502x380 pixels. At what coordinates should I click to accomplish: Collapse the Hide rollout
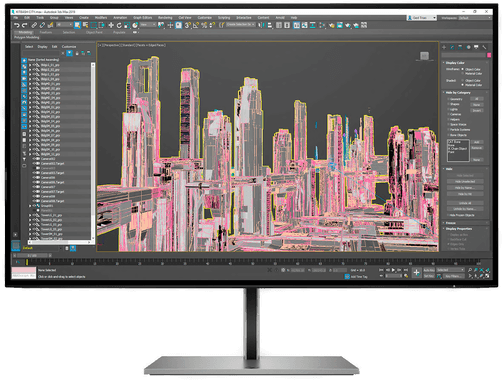point(449,169)
